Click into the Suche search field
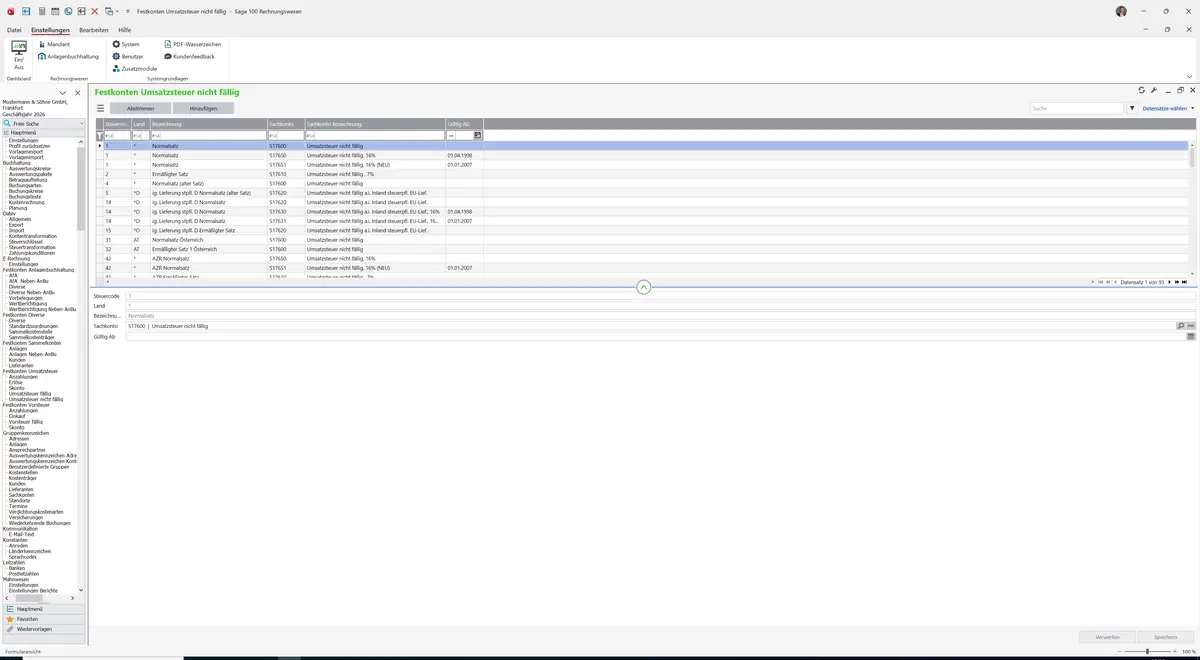The width and height of the screenshot is (1200, 660). 1078,108
